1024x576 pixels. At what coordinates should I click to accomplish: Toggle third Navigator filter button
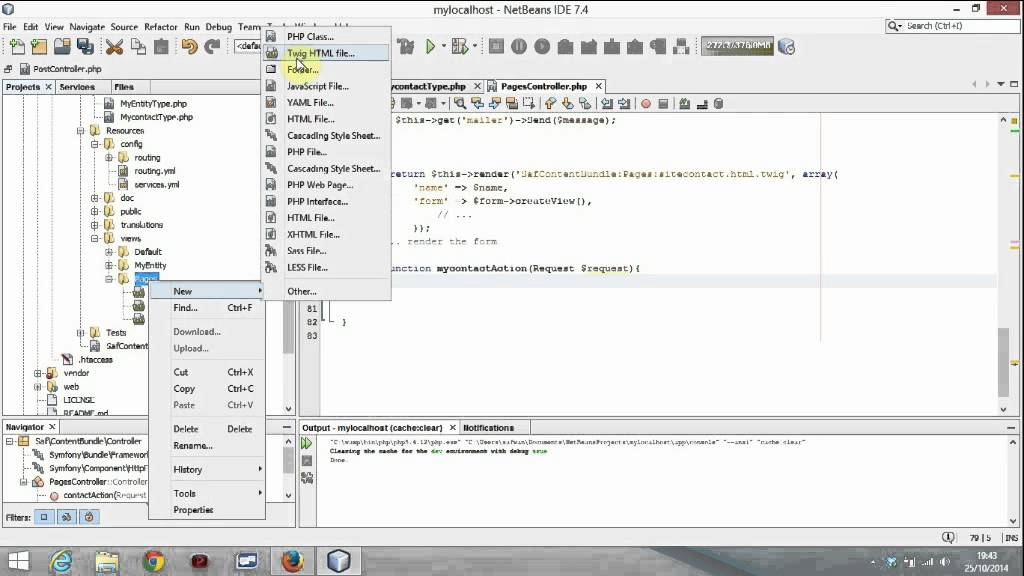(89, 517)
